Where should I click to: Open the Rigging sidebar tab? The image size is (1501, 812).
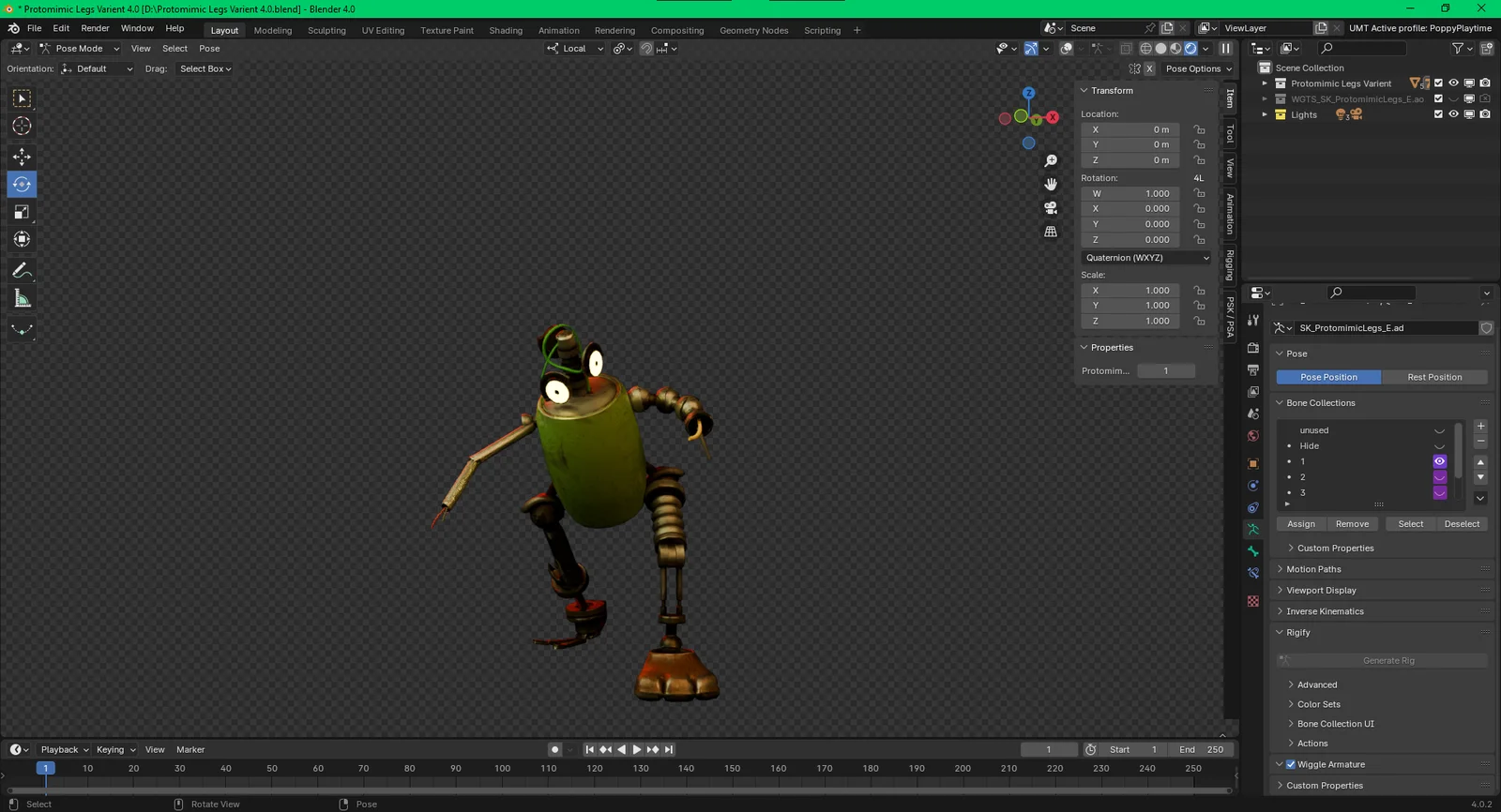pos(1230,265)
